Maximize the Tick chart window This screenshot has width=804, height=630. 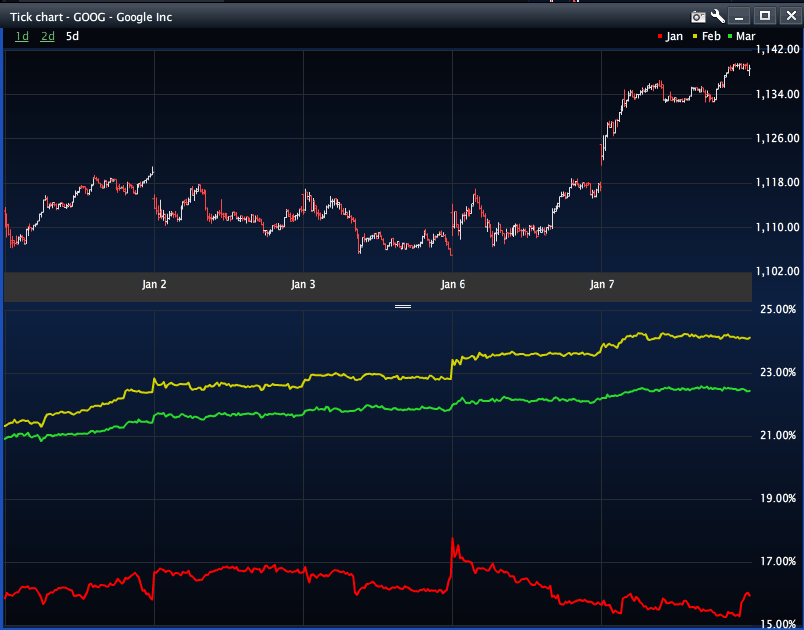(x=765, y=16)
